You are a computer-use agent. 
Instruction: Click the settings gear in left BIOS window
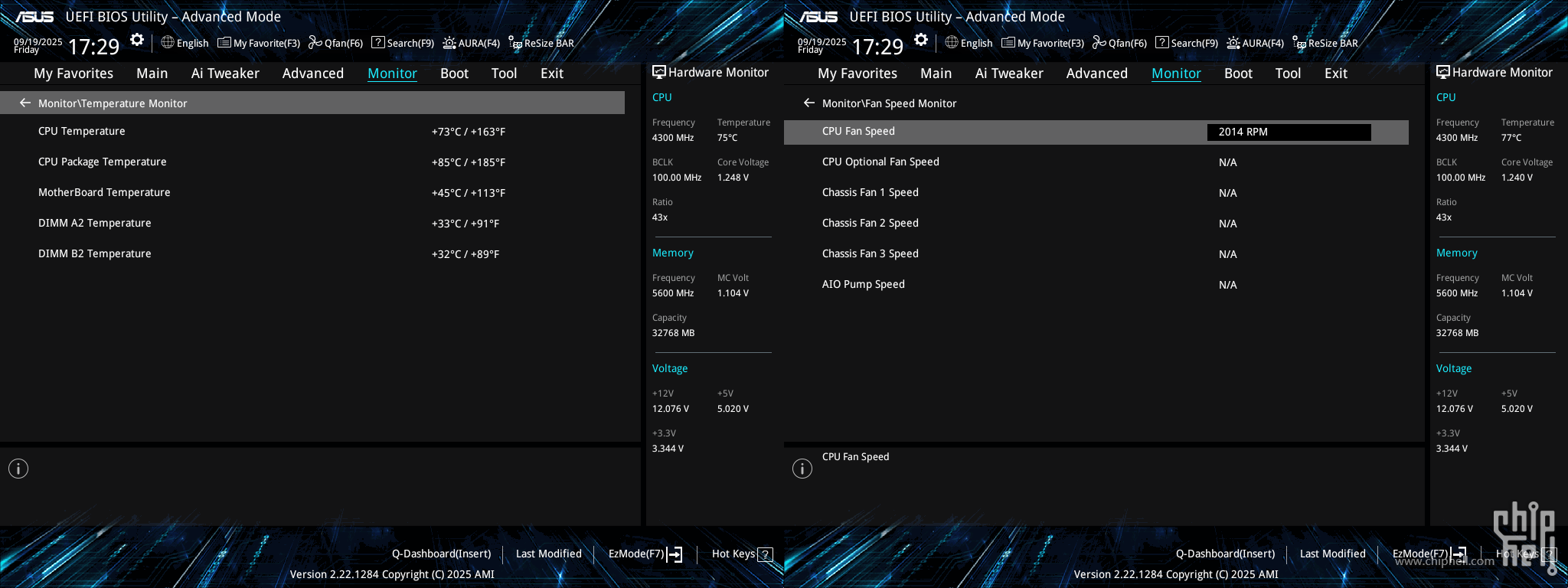coord(137,40)
